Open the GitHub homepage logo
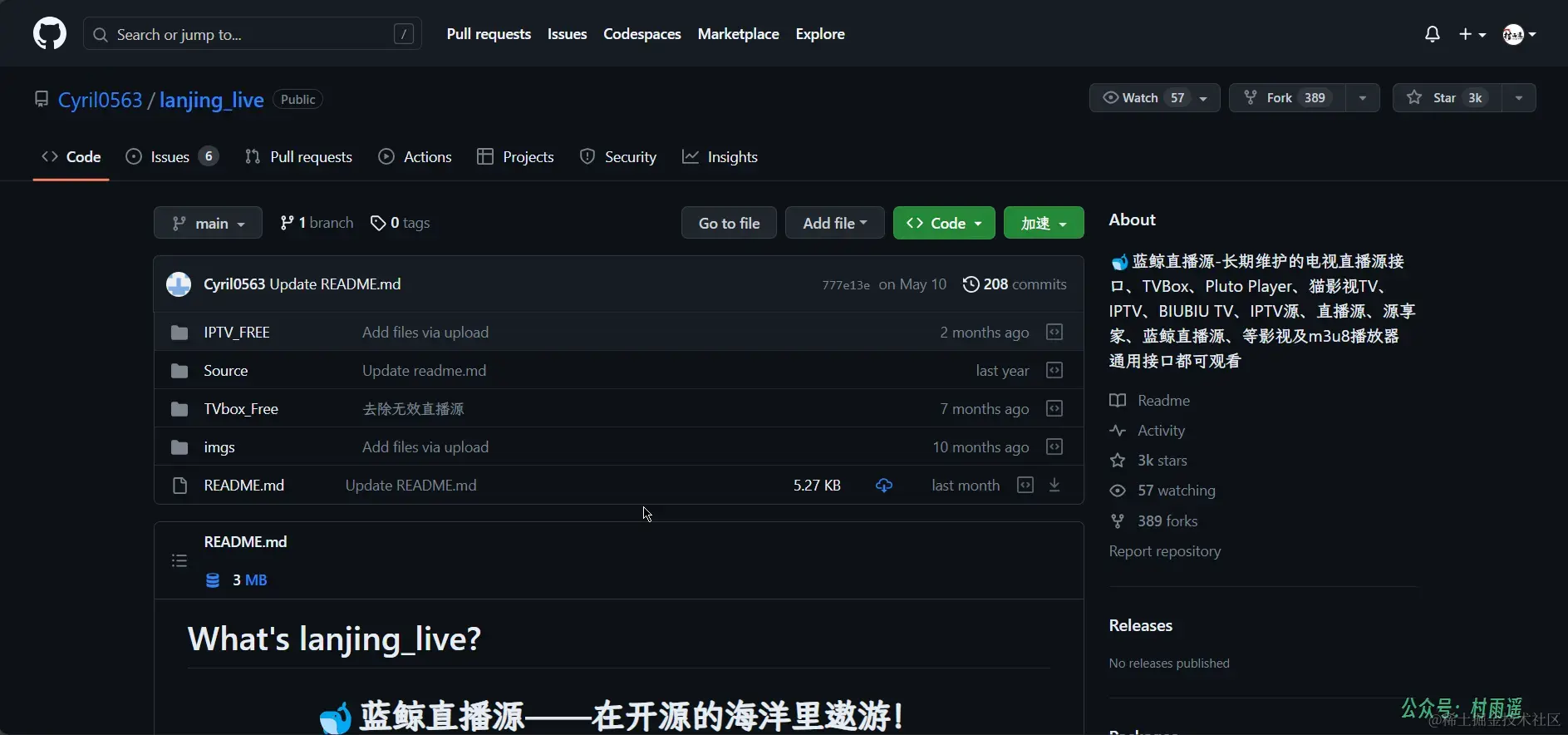1568x735 pixels. (x=50, y=34)
